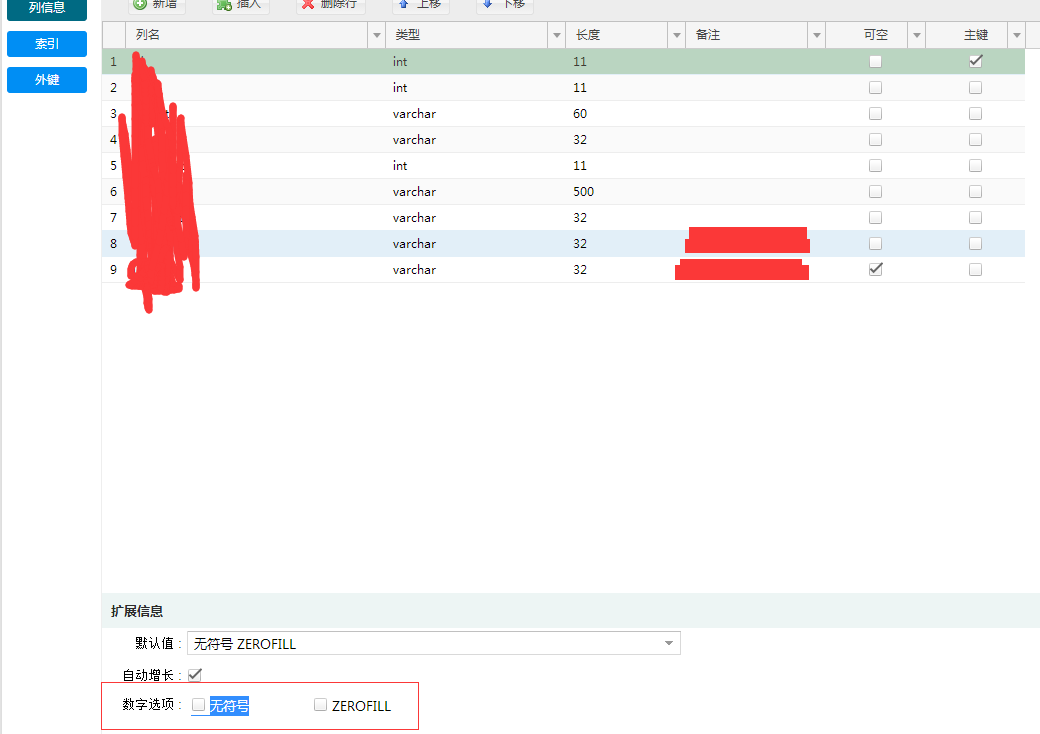
Task: Open the 长度 column header dropdown
Action: tap(677, 35)
